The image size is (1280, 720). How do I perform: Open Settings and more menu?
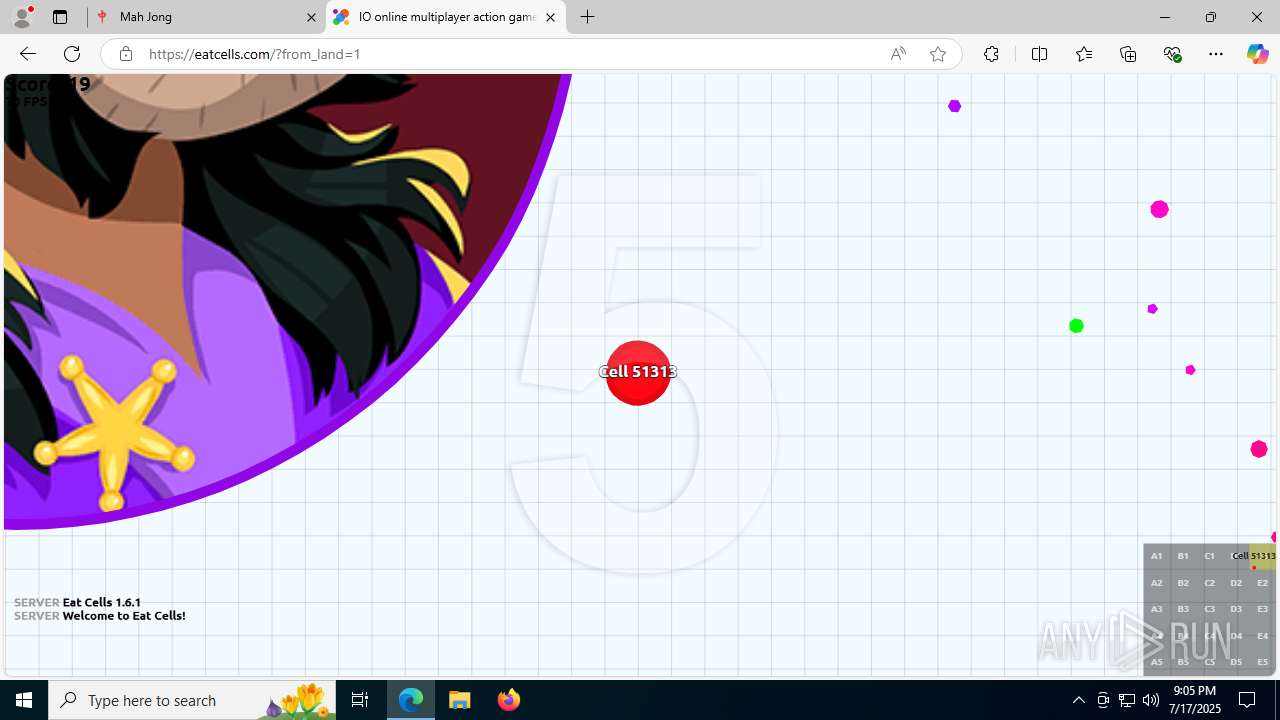[1216, 54]
